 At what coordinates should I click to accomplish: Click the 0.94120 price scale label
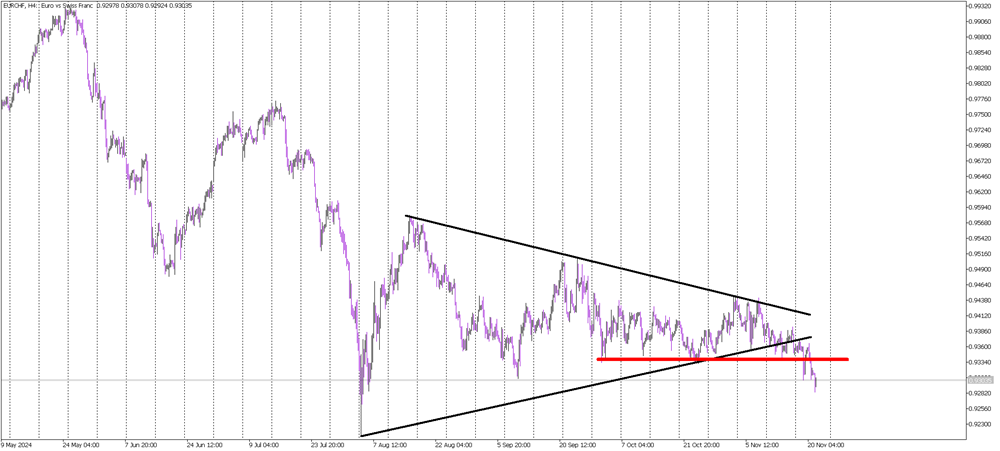pyautogui.click(x=980, y=316)
